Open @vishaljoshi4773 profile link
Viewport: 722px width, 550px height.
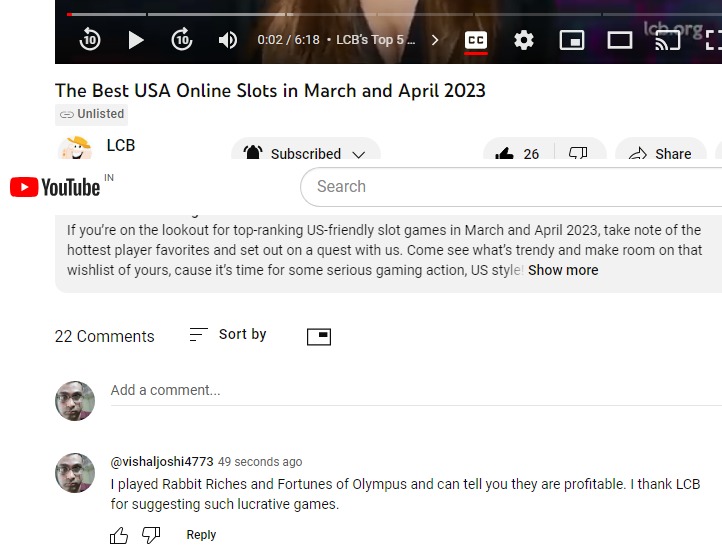162,462
